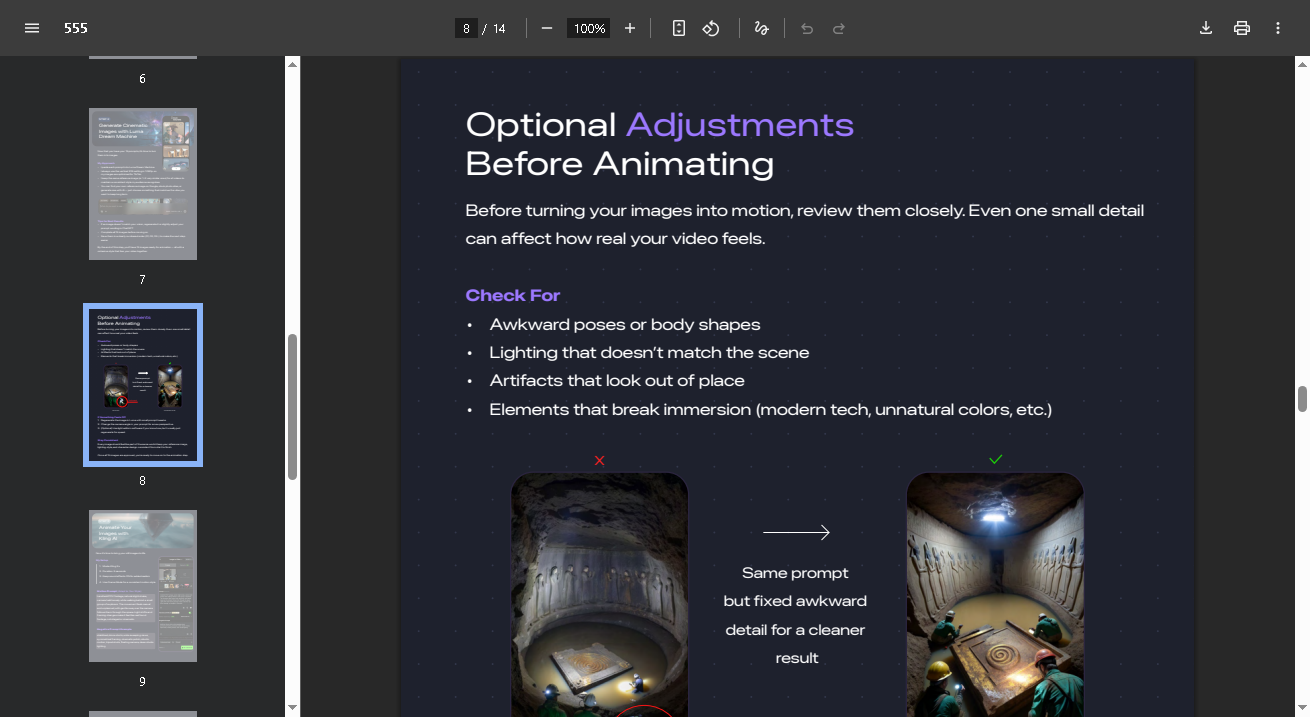This screenshot has width=1310, height=717.
Task: Click the zoom out minus icon
Action: tap(547, 28)
